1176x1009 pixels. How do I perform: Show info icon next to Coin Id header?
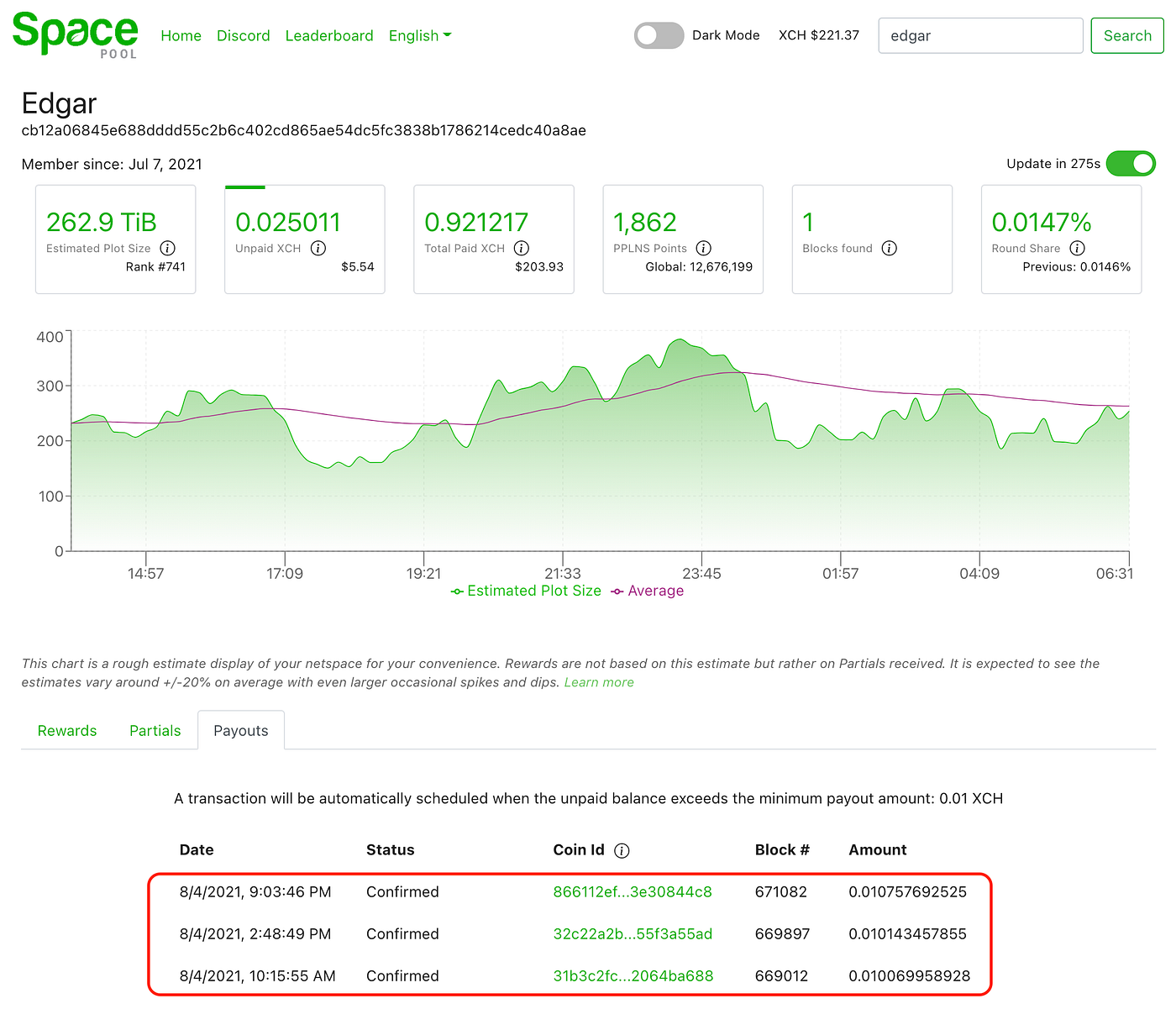click(x=622, y=850)
